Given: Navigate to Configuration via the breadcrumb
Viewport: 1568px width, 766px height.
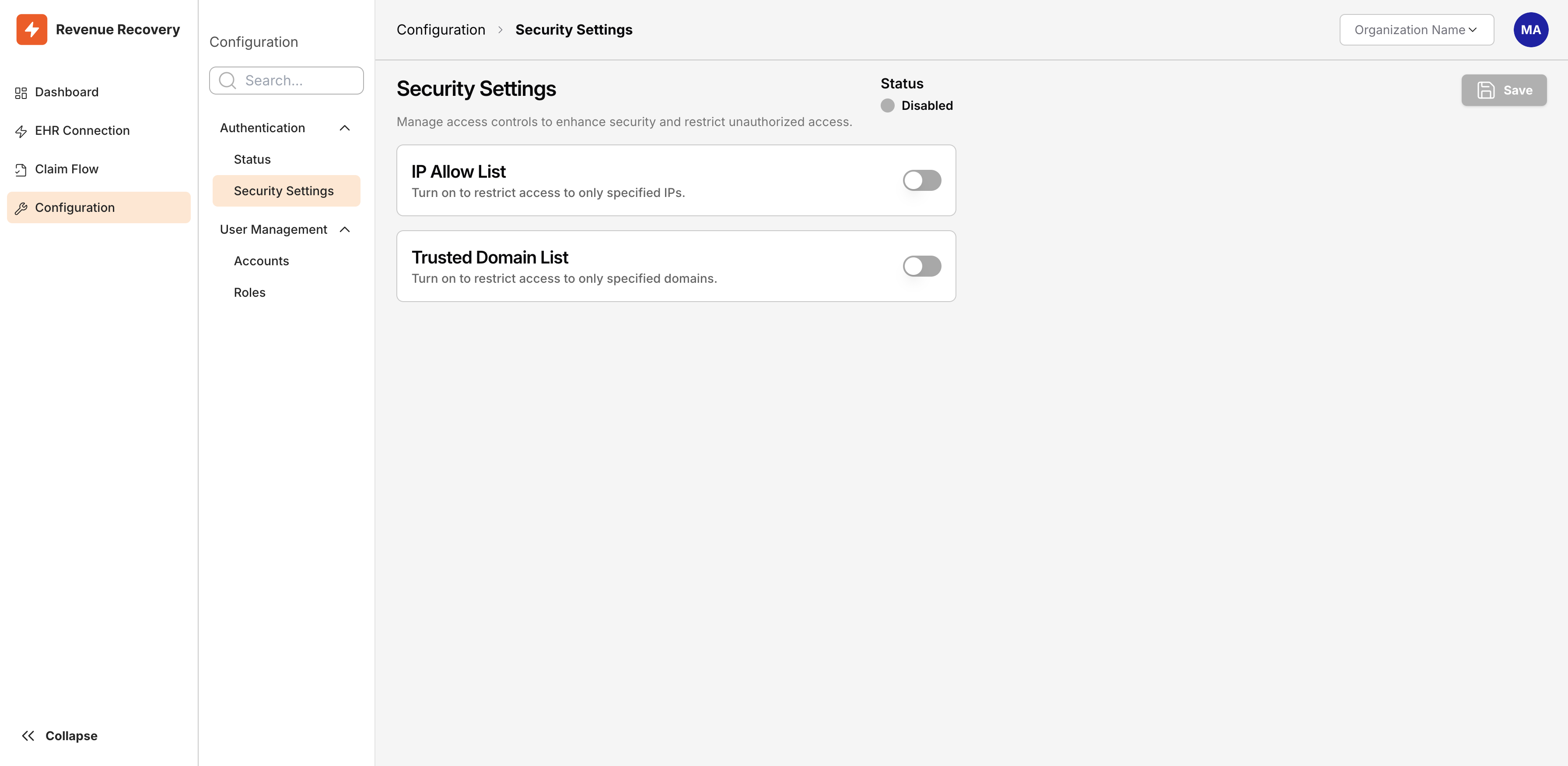Looking at the screenshot, I should (441, 28).
